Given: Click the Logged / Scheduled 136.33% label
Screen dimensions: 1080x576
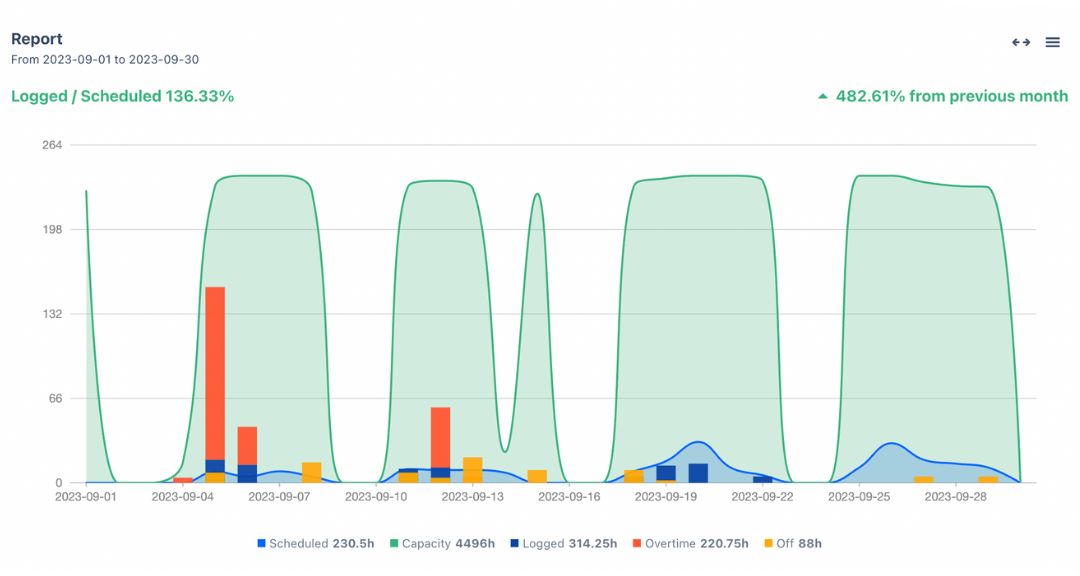Looking at the screenshot, I should pos(122,97).
